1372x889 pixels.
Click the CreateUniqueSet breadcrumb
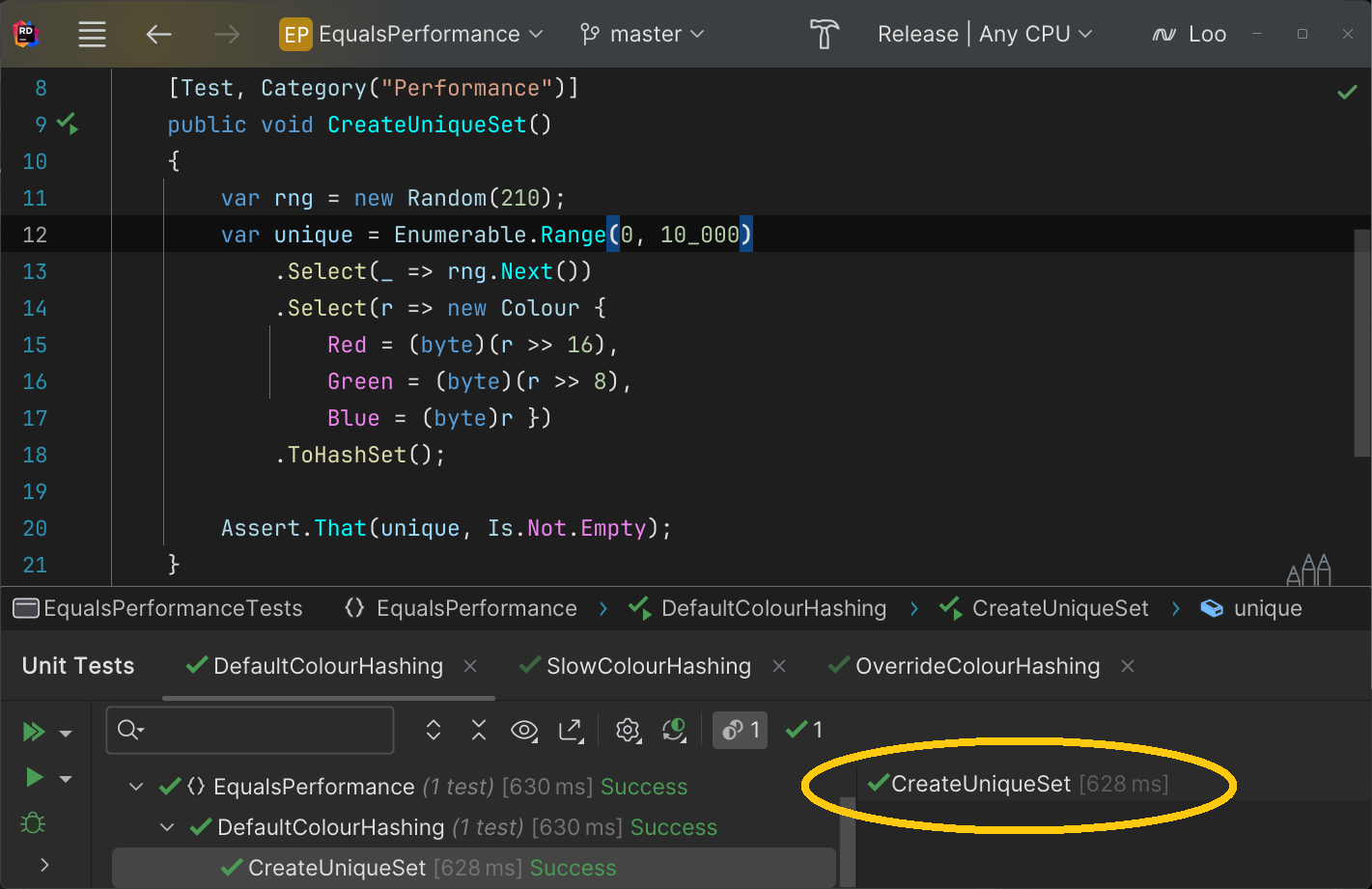point(1059,608)
